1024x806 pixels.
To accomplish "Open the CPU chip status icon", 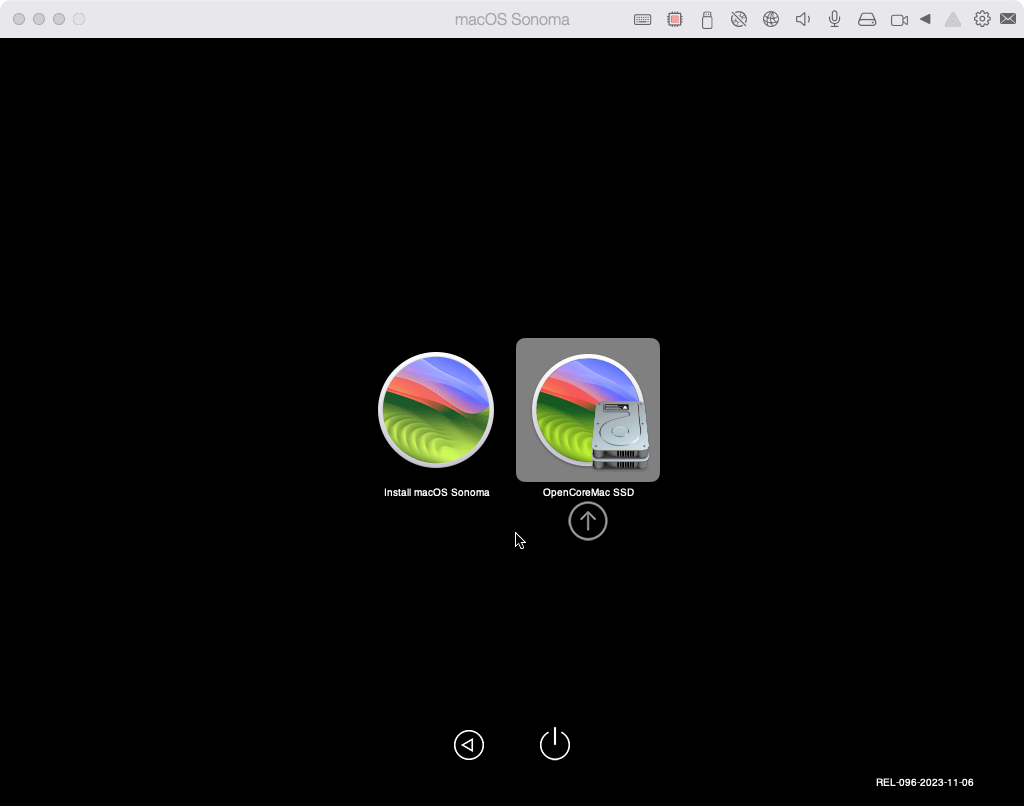I will click(x=675, y=19).
